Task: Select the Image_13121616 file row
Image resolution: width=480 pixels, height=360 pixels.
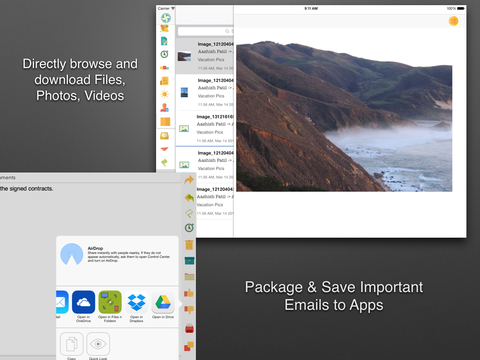Action: (205, 129)
